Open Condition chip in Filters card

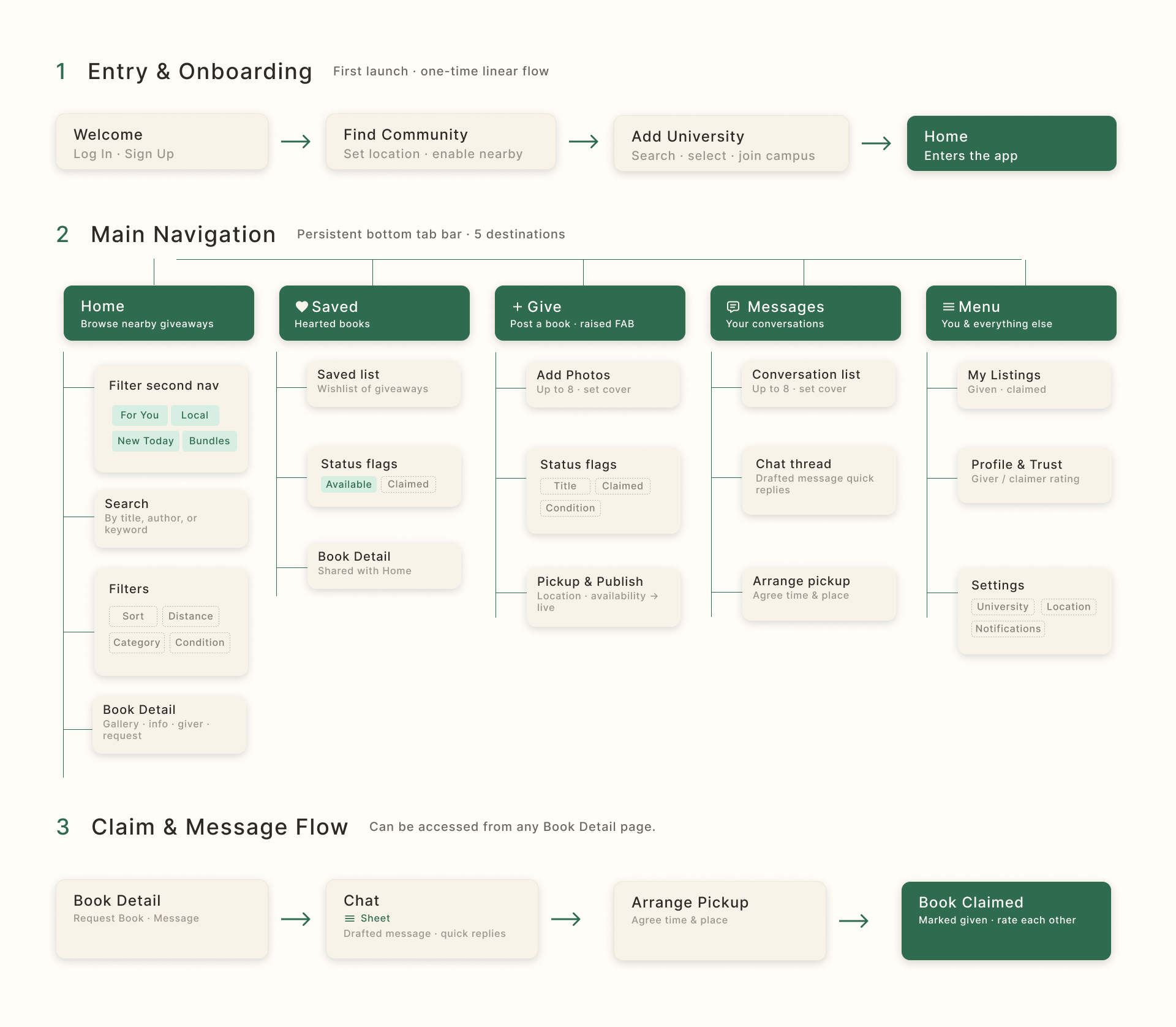200,642
